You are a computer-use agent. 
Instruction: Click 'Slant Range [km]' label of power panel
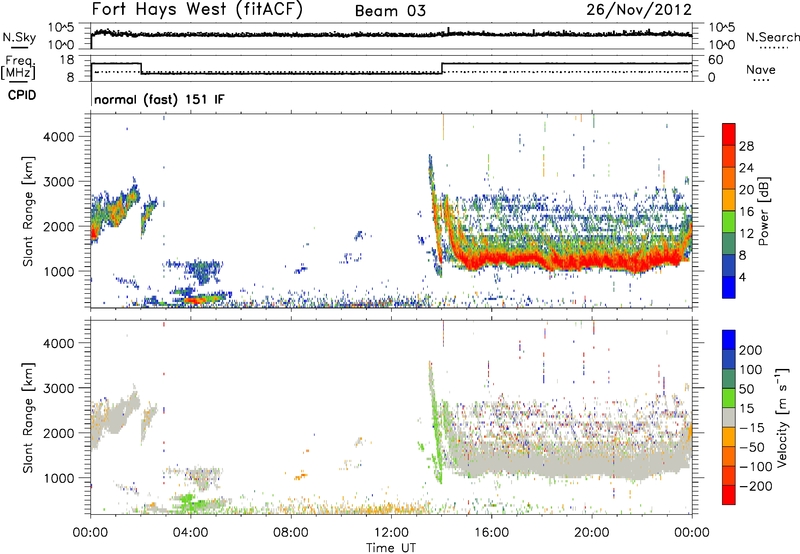pos(28,211)
